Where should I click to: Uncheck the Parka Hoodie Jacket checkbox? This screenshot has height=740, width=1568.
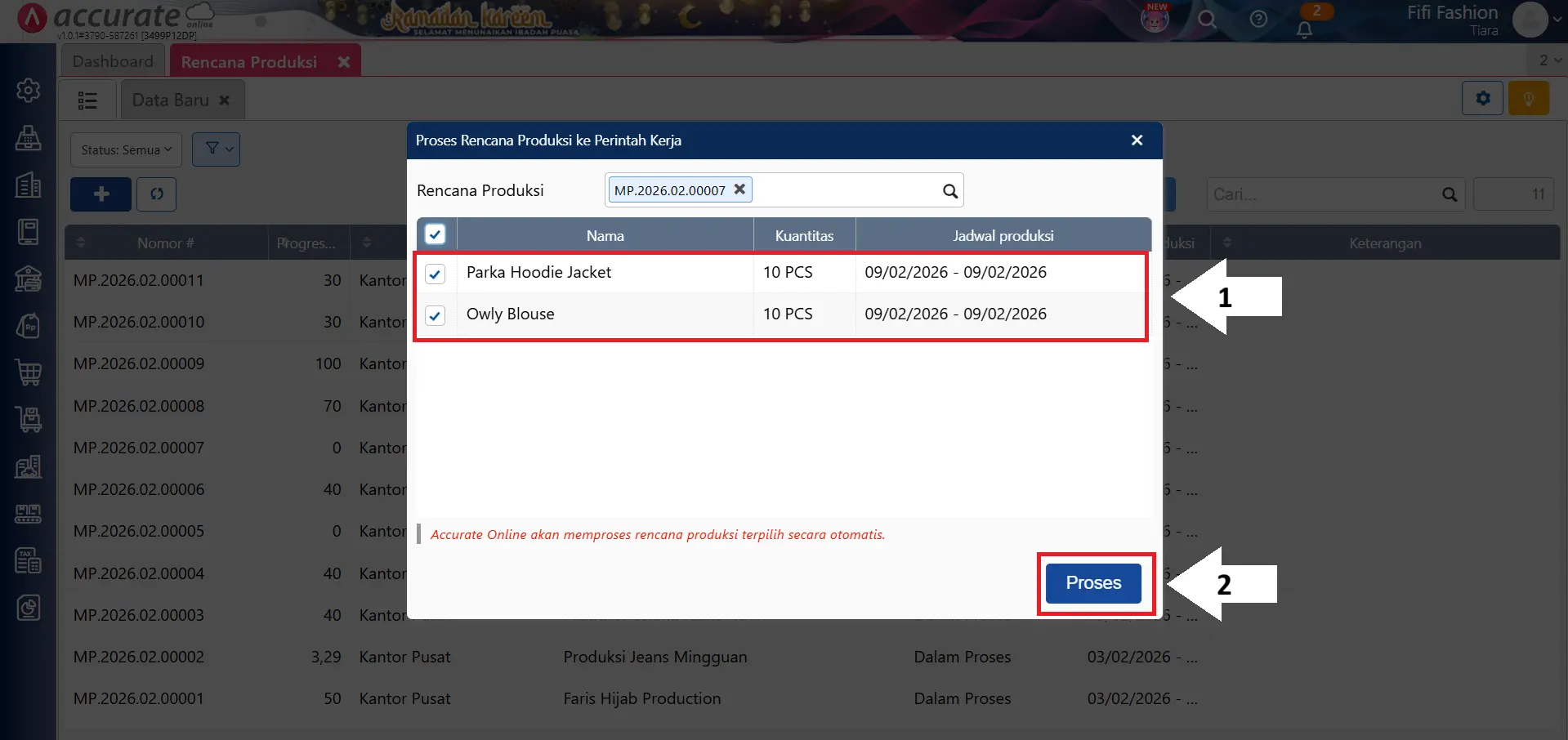point(436,274)
